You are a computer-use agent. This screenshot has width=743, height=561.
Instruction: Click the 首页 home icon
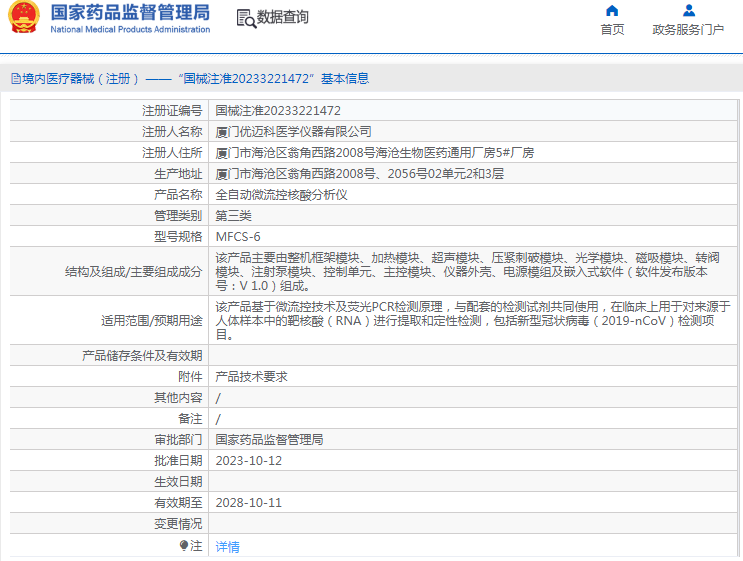[612, 10]
